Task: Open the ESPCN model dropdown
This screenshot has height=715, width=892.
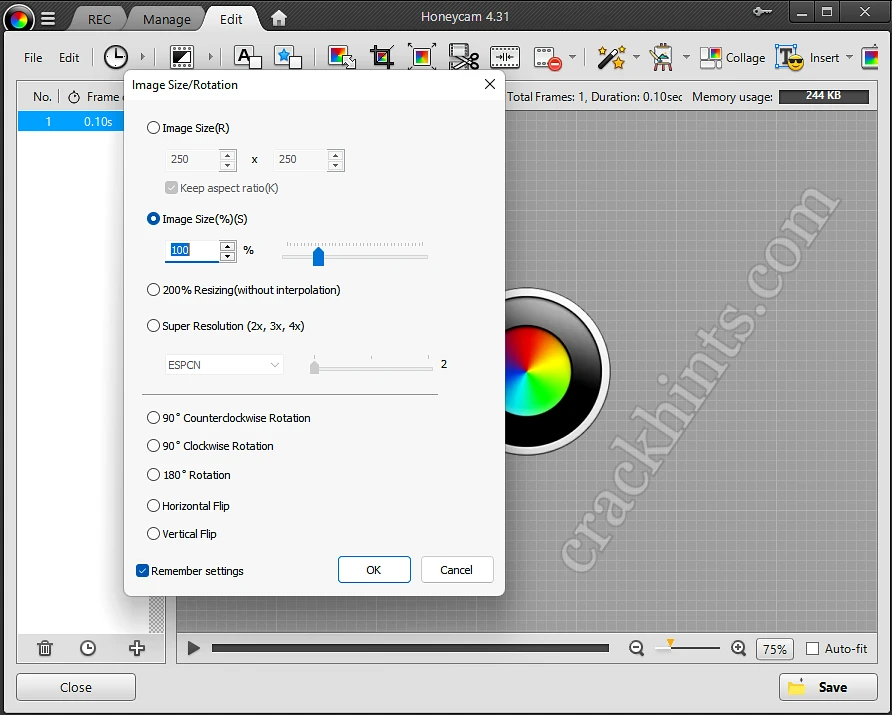Action: point(223,365)
